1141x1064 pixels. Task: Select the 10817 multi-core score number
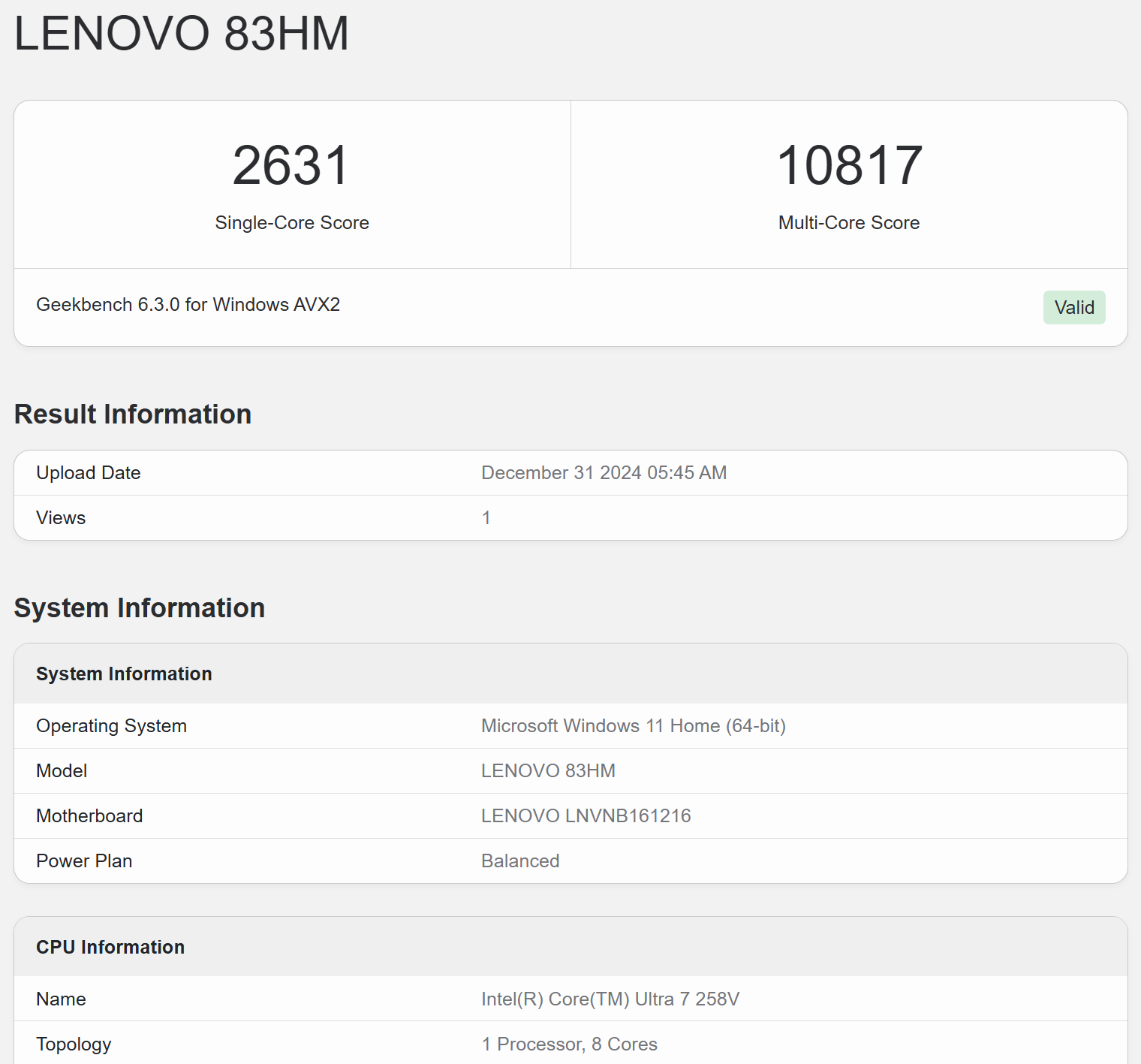849,165
